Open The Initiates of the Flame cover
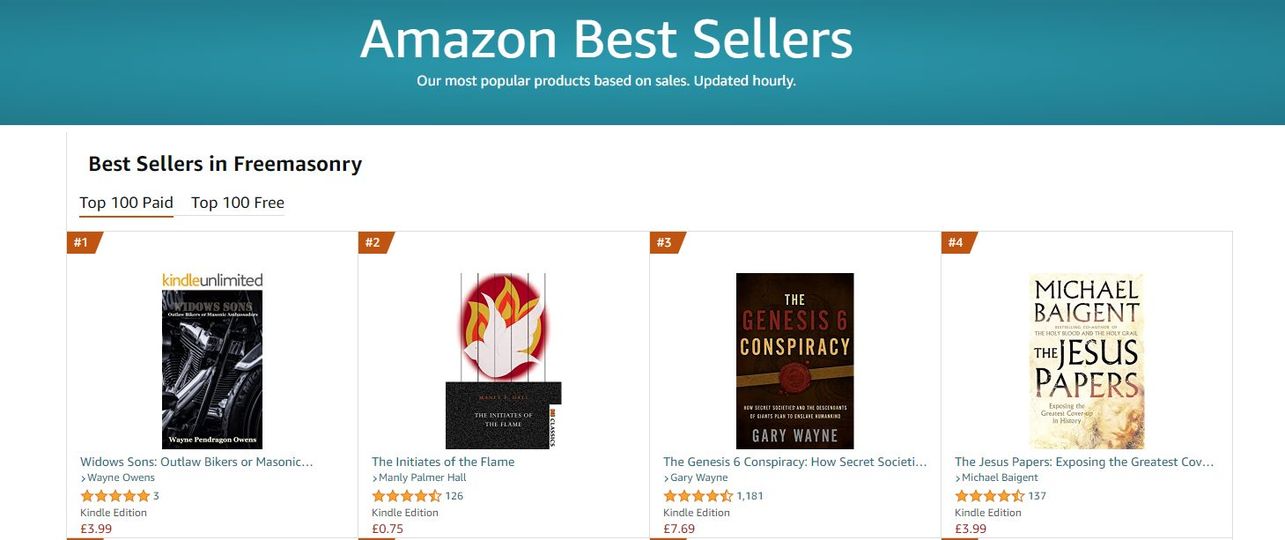The height and width of the screenshot is (540, 1285). point(503,361)
